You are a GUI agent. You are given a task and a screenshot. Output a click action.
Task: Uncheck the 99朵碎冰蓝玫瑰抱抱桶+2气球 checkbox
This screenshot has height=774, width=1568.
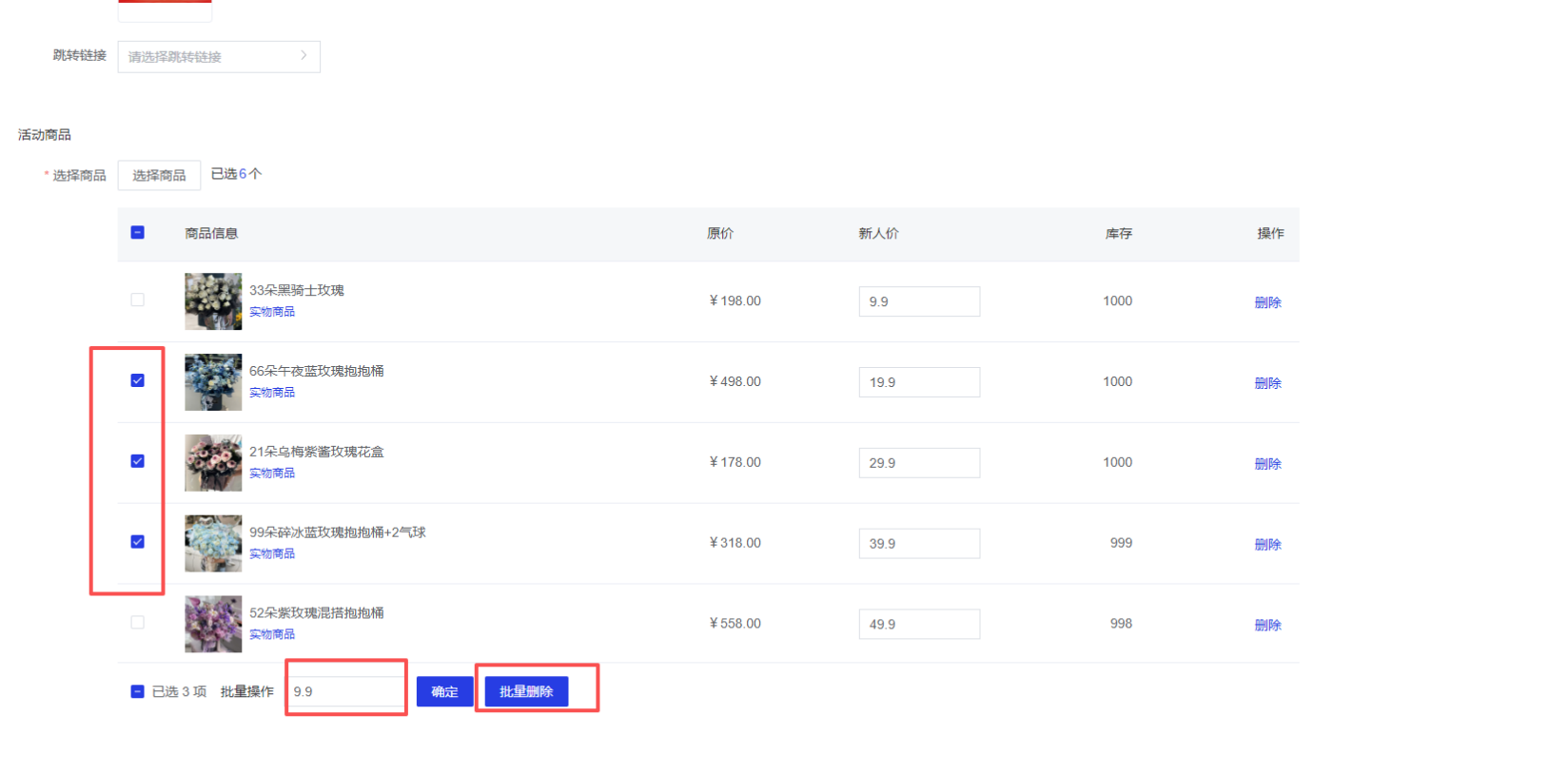[138, 542]
